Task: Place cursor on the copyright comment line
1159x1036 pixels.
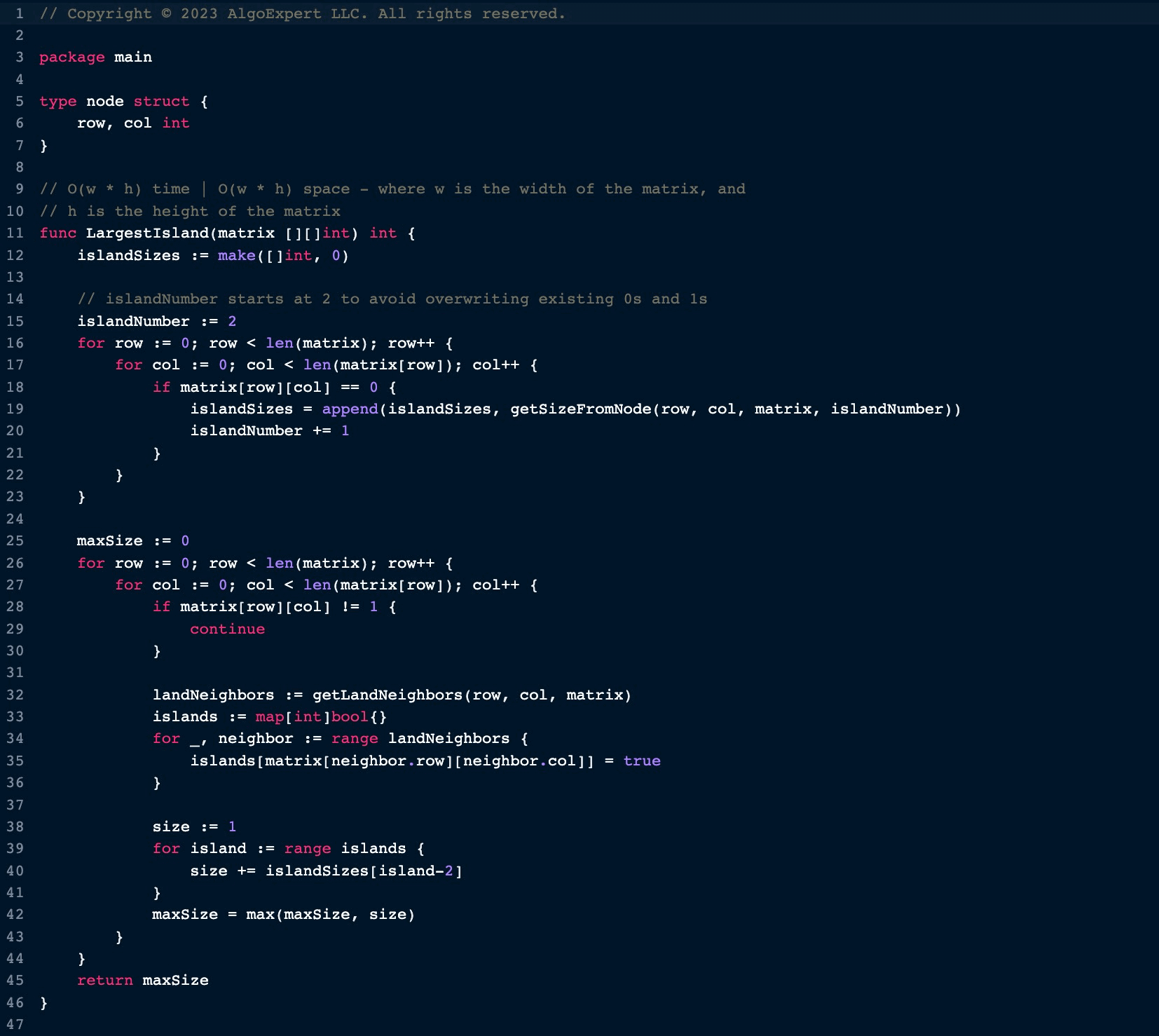Action: pyautogui.click(x=302, y=13)
